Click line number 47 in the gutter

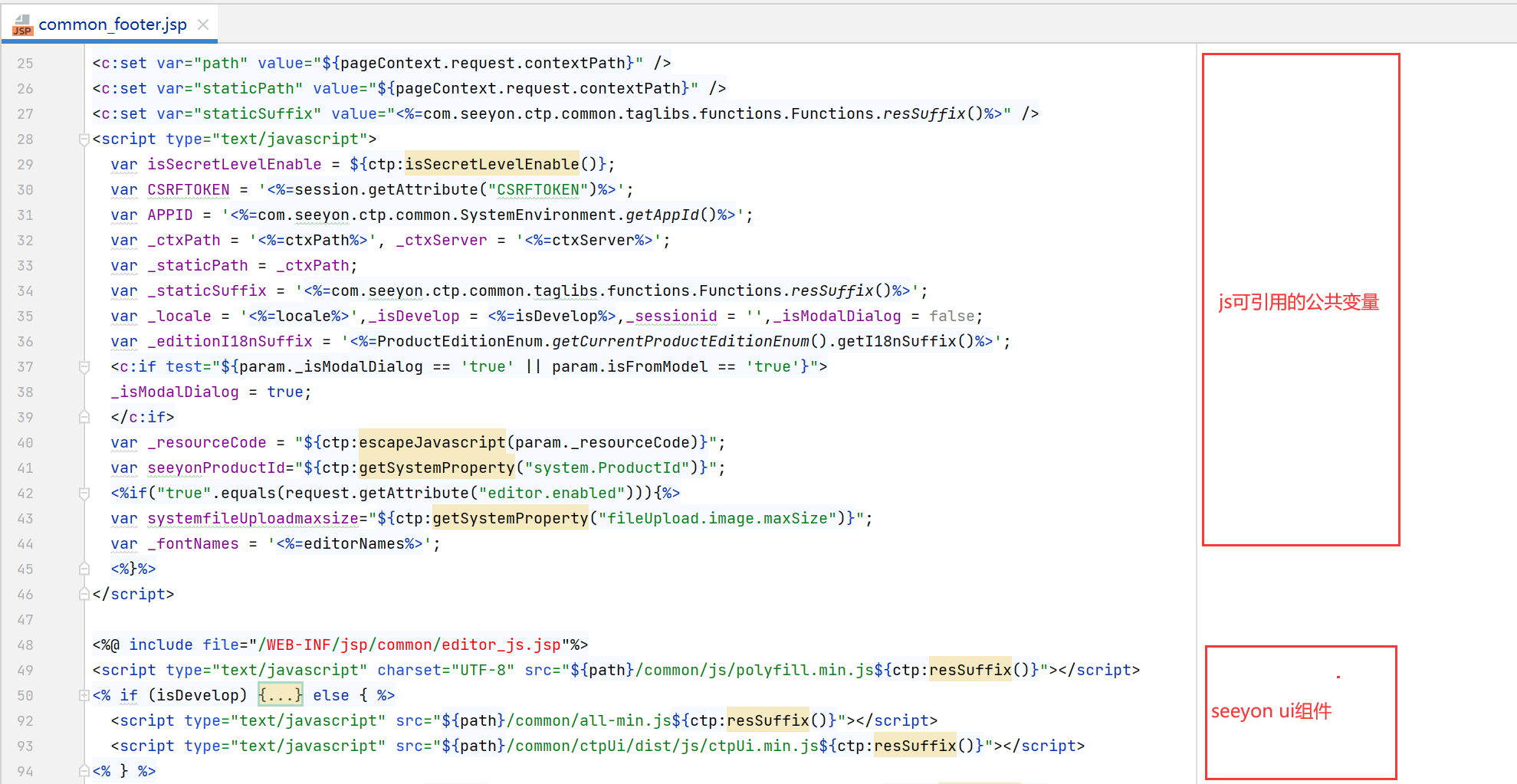coord(25,620)
